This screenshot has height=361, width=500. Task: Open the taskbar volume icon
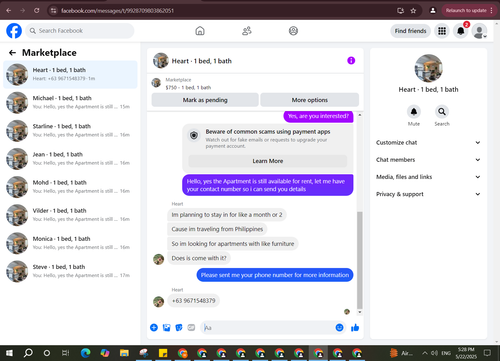434,353
